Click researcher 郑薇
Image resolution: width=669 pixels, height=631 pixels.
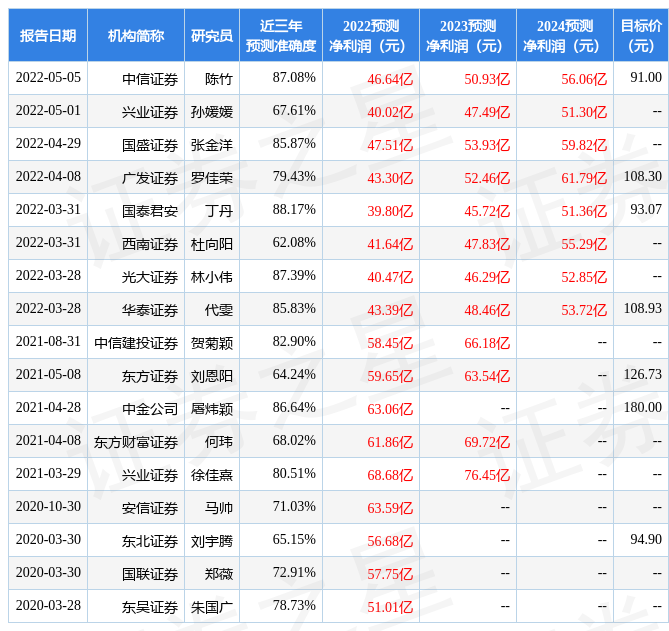pos(219,574)
